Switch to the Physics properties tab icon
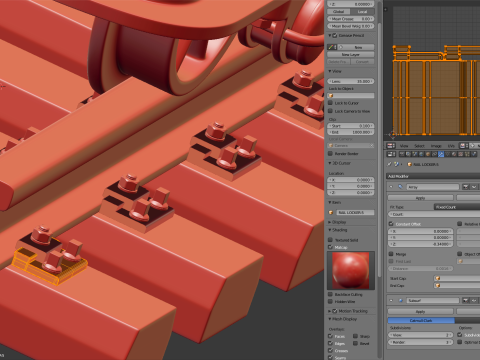The height and width of the screenshot is (360, 480). [474, 154]
